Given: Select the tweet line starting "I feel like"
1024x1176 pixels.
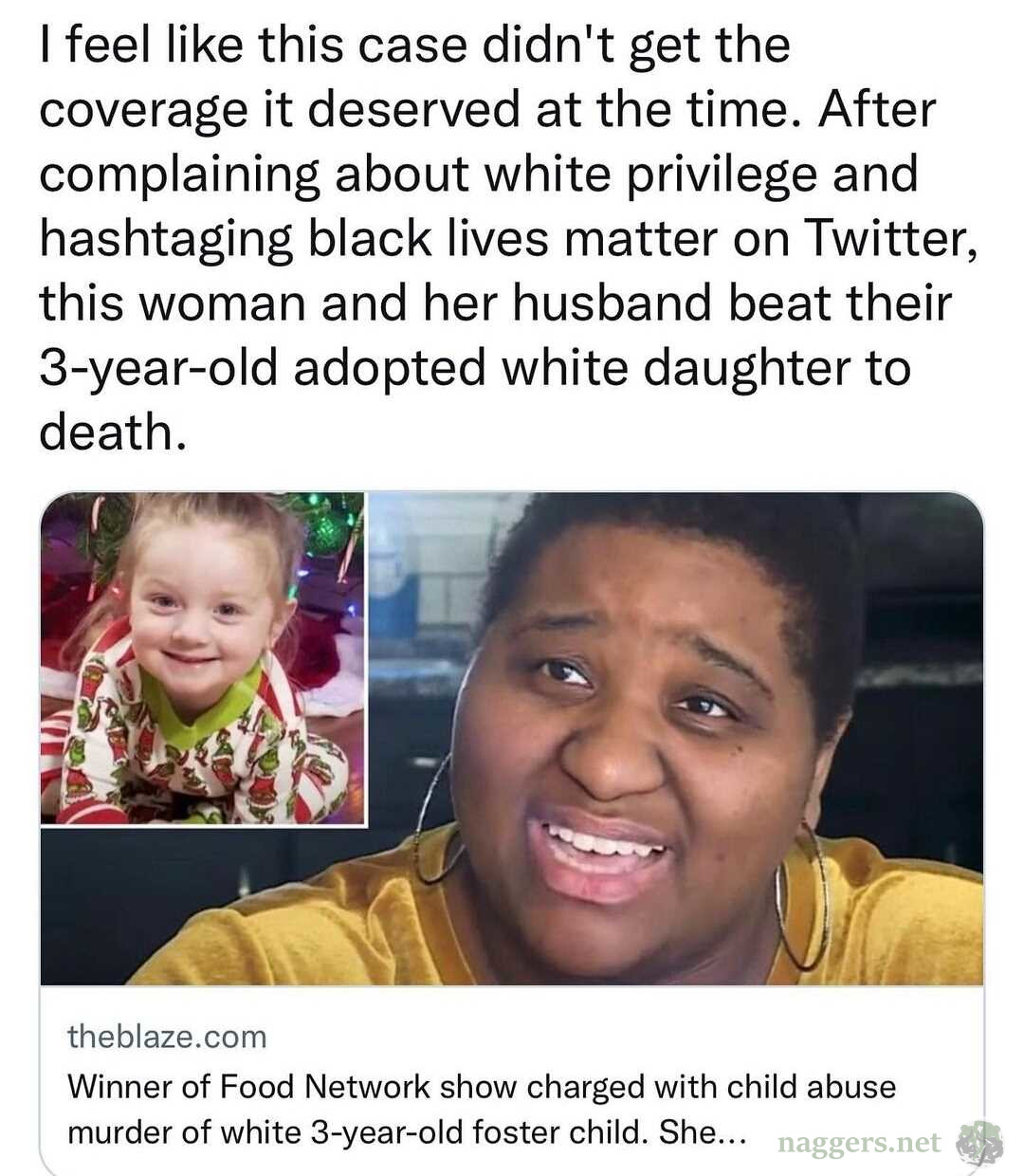Looking at the screenshot, I should [414, 45].
